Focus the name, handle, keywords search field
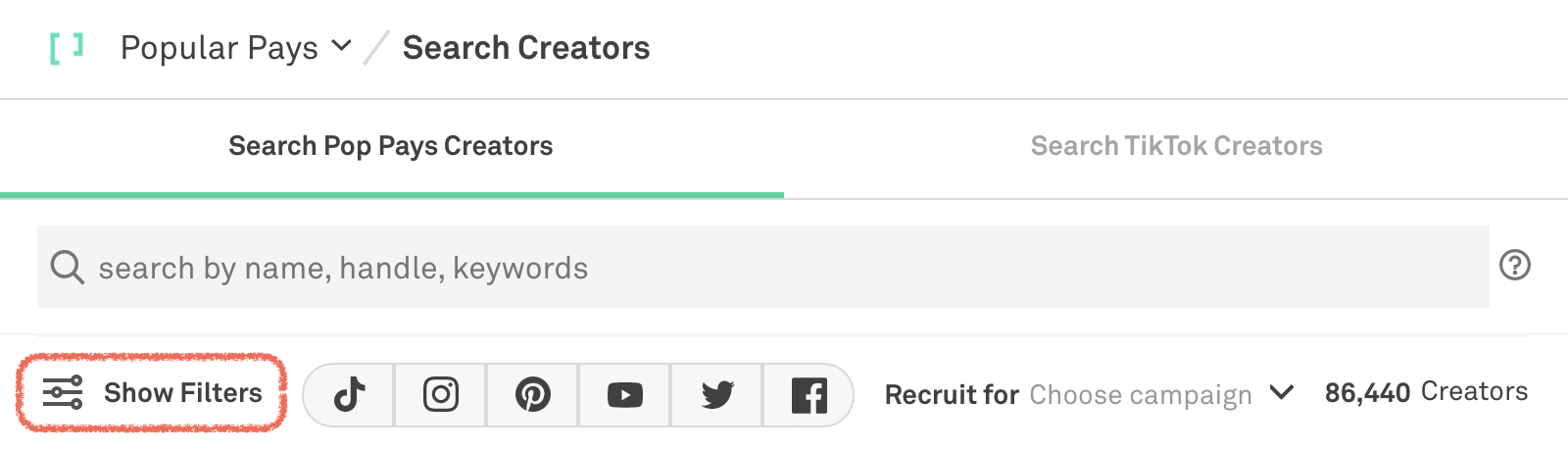 [x=763, y=267]
